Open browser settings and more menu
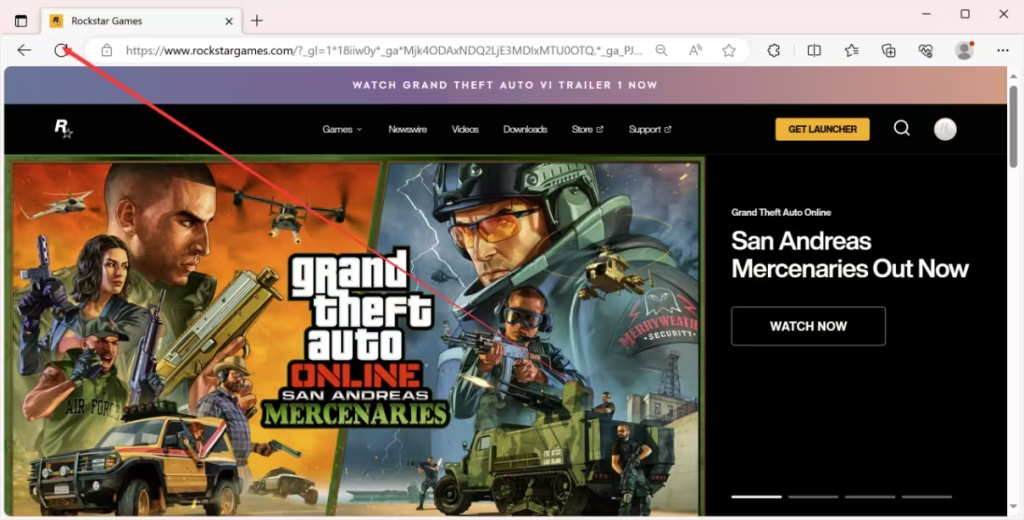Viewport: 1024px width, 520px height. [x=1003, y=50]
